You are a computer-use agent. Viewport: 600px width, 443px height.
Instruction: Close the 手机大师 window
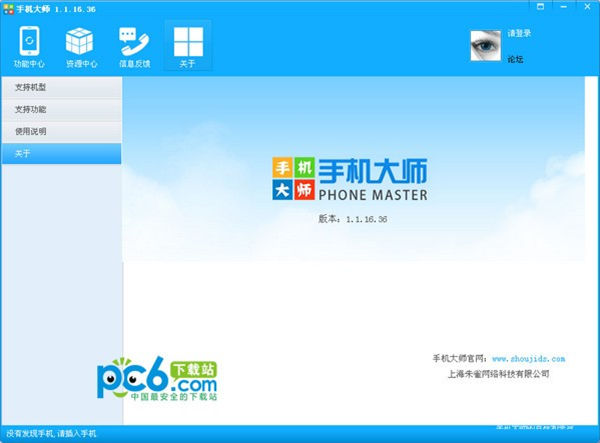click(587, 7)
